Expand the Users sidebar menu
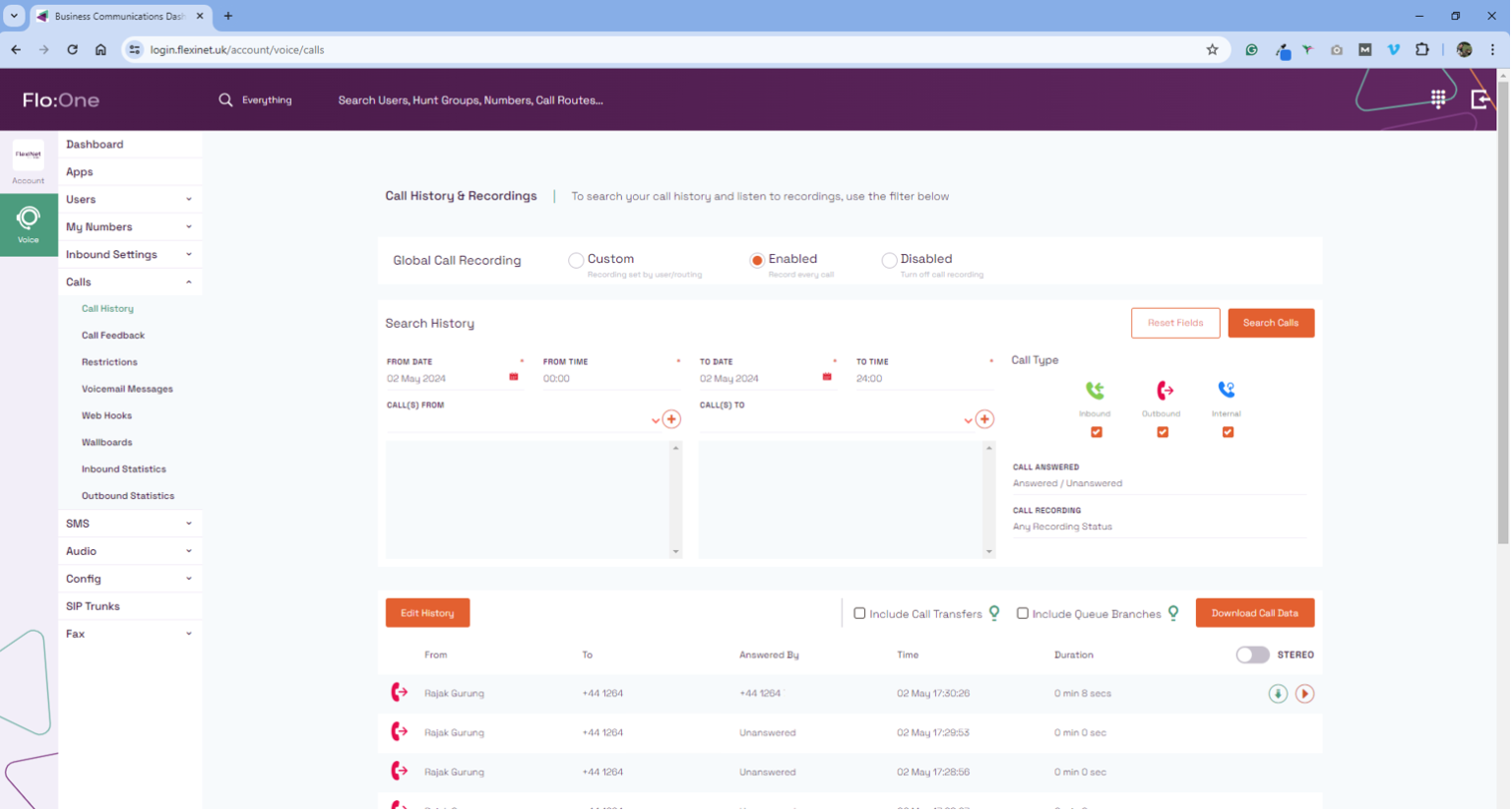Screen dimensions: 1512x811 click(x=129, y=199)
